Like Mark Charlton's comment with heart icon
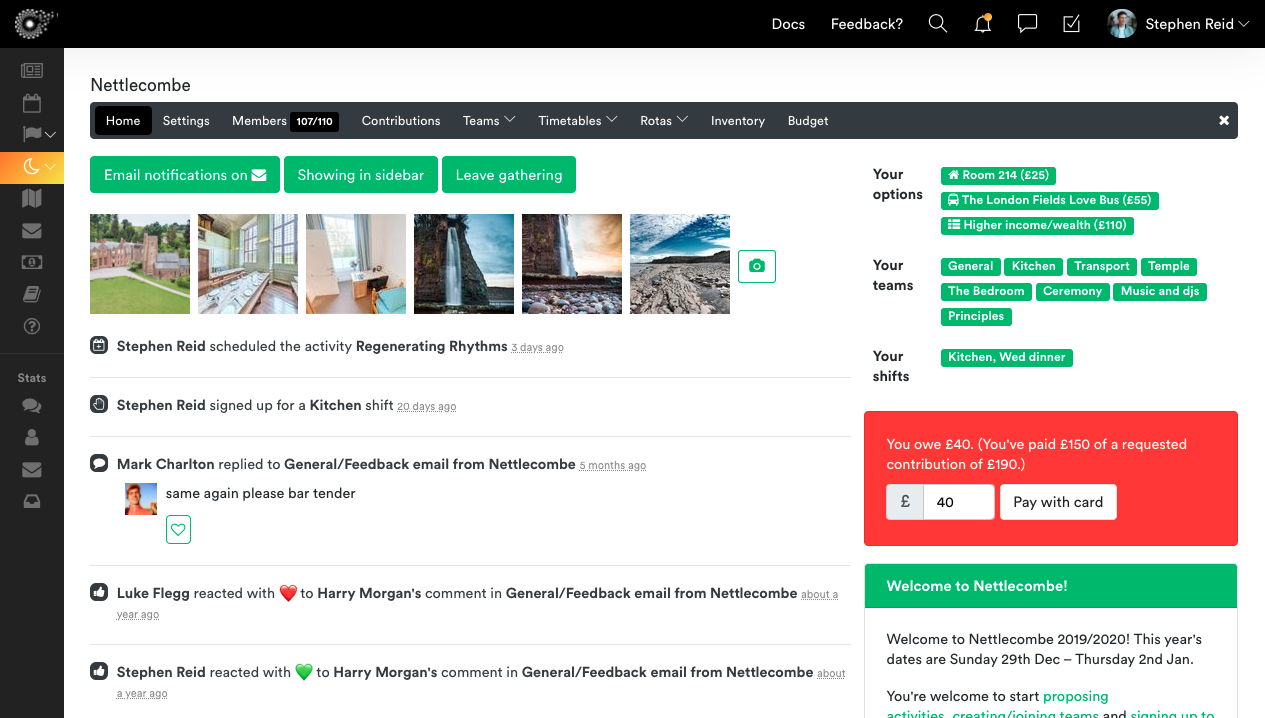The width and height of the screenshot is (1265, 718). coord(178,530)
